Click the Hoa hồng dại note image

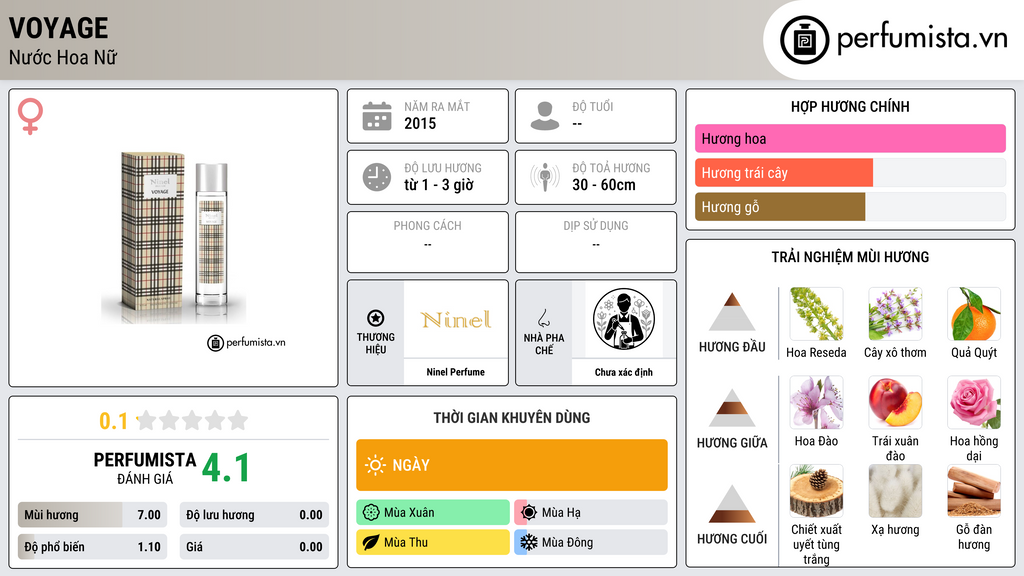pyautogui.click(x=974, y=402)
